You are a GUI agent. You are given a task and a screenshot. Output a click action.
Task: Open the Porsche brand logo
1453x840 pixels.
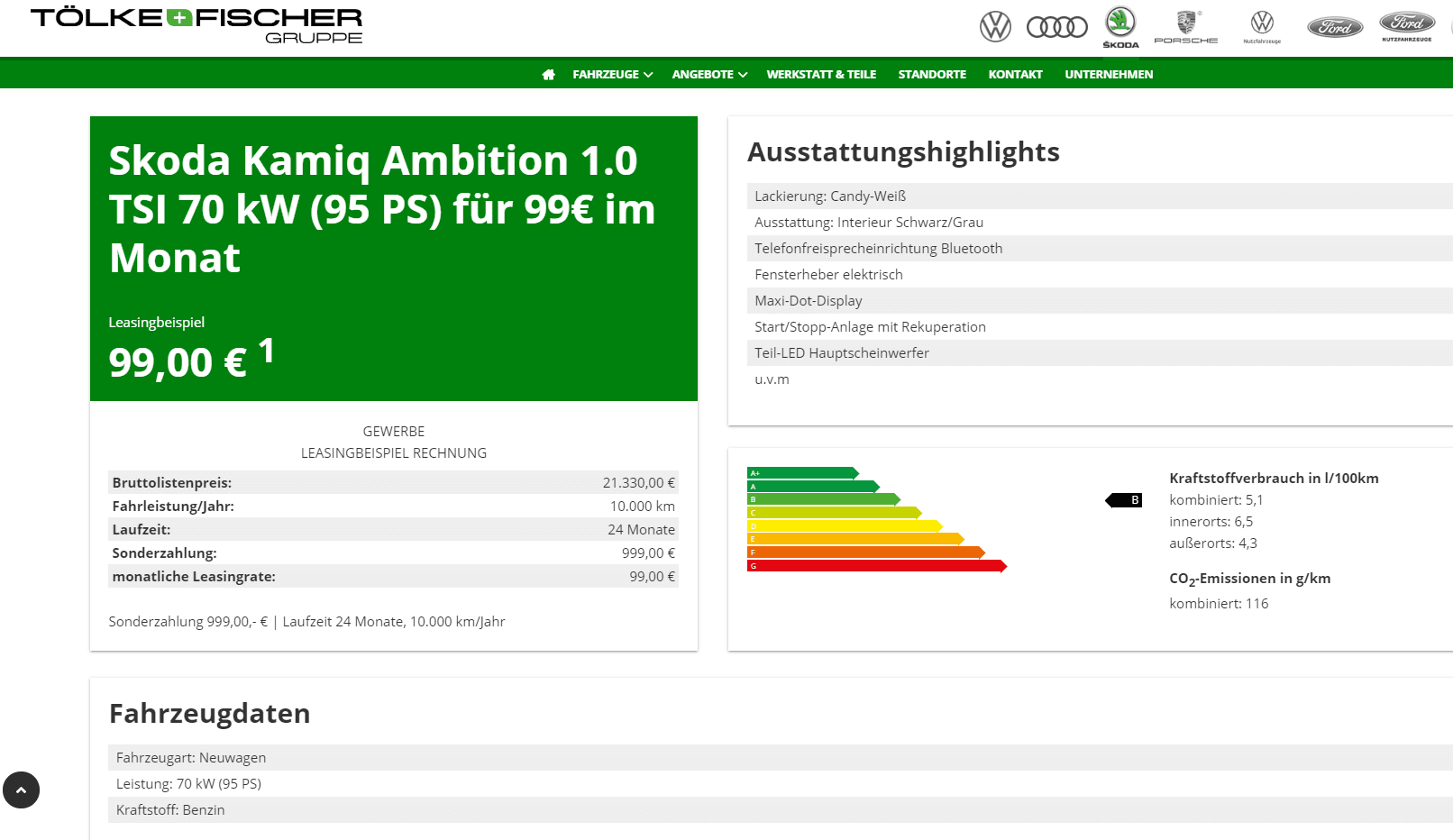(1185, 27)
